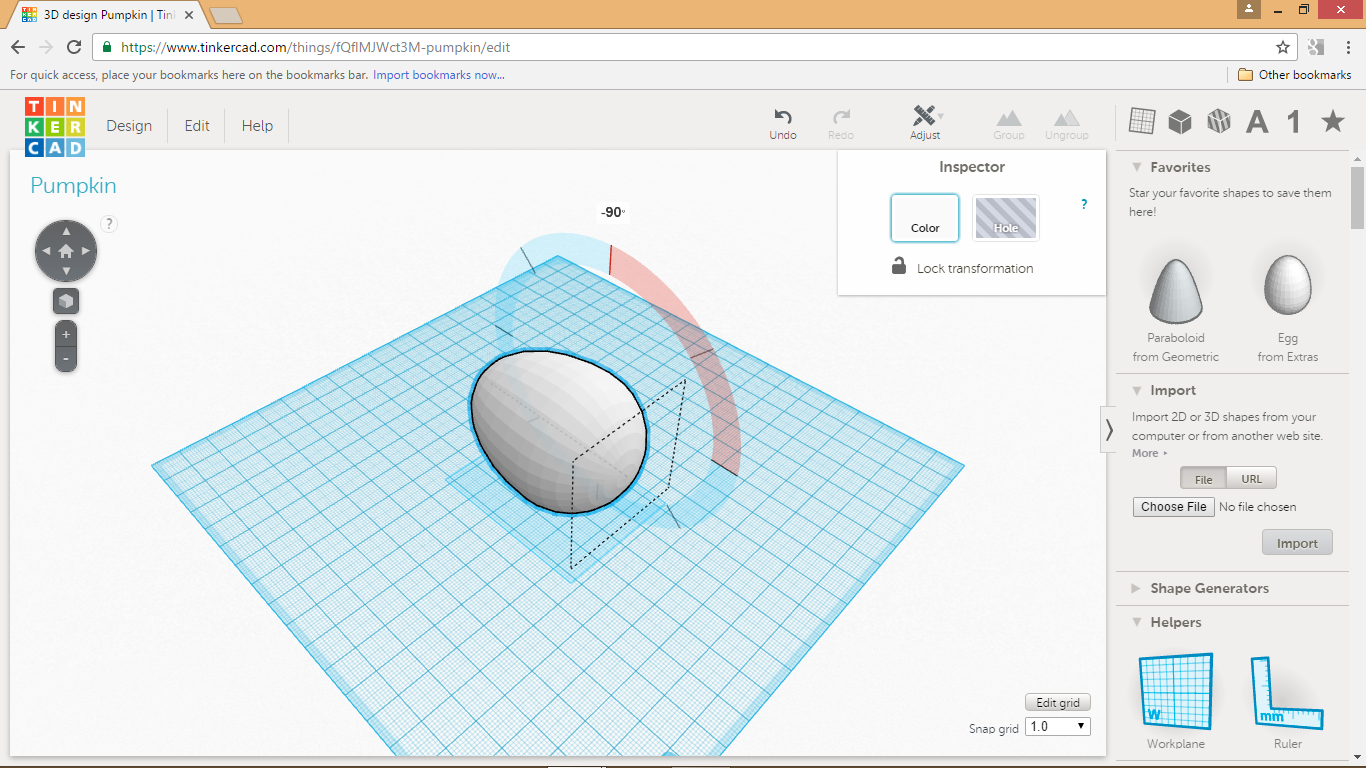This screenshot has height=768, width=1366.
Task: Open the Edit menu
Action: pyautogui.click(x=196, y=125)
